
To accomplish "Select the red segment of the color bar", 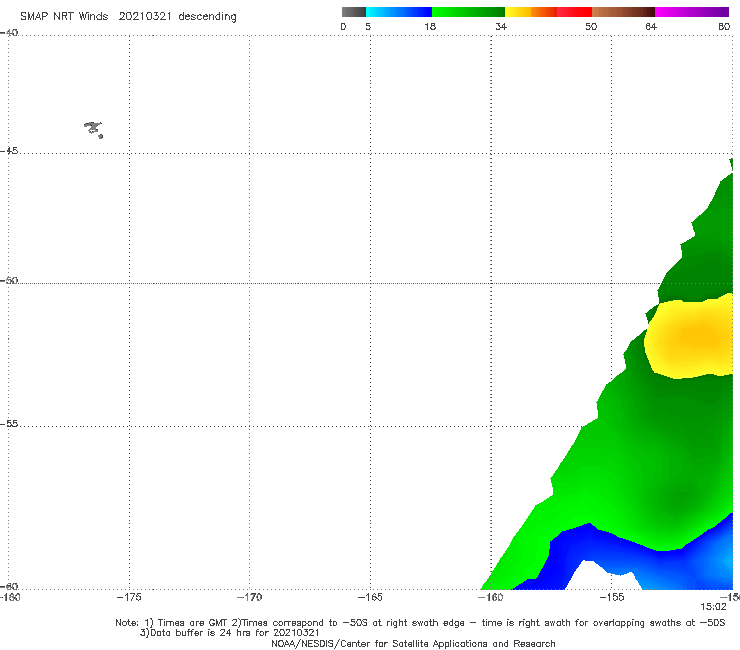I will click(x=574, y=12).
